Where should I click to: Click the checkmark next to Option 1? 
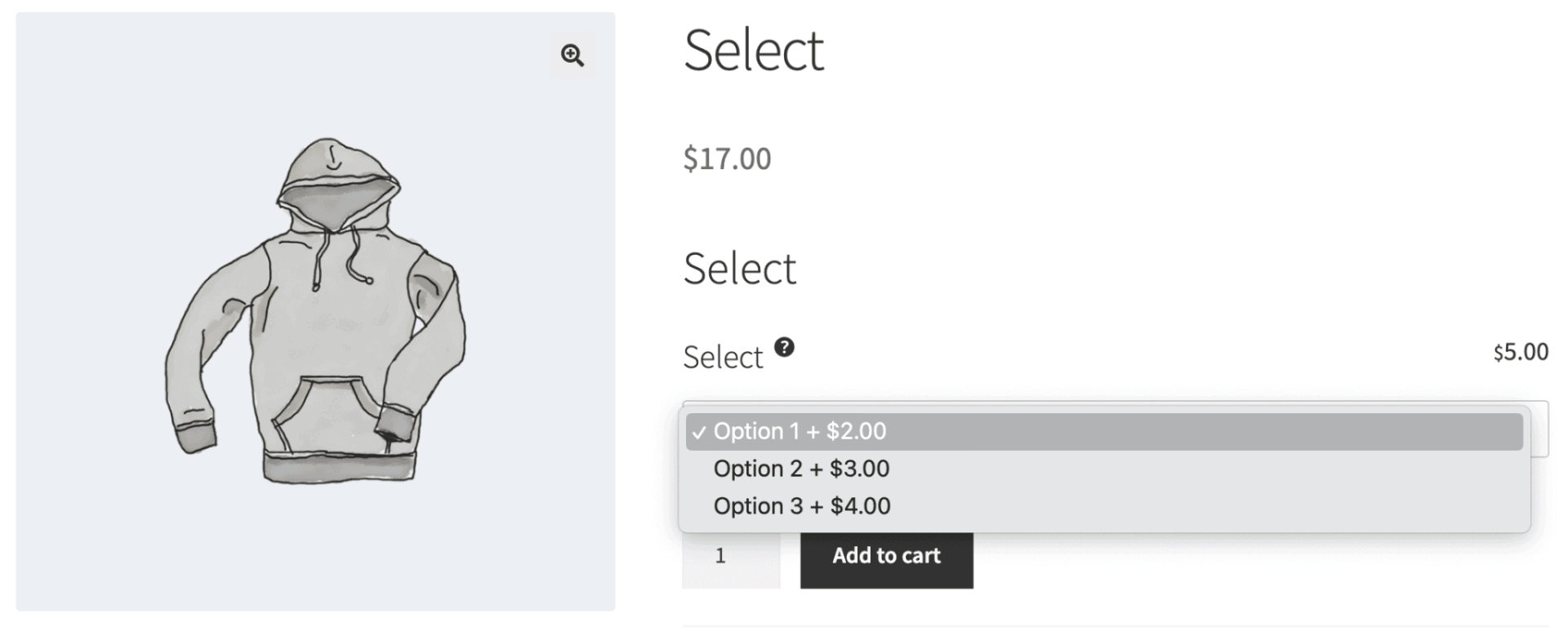[x=699, y=431]
